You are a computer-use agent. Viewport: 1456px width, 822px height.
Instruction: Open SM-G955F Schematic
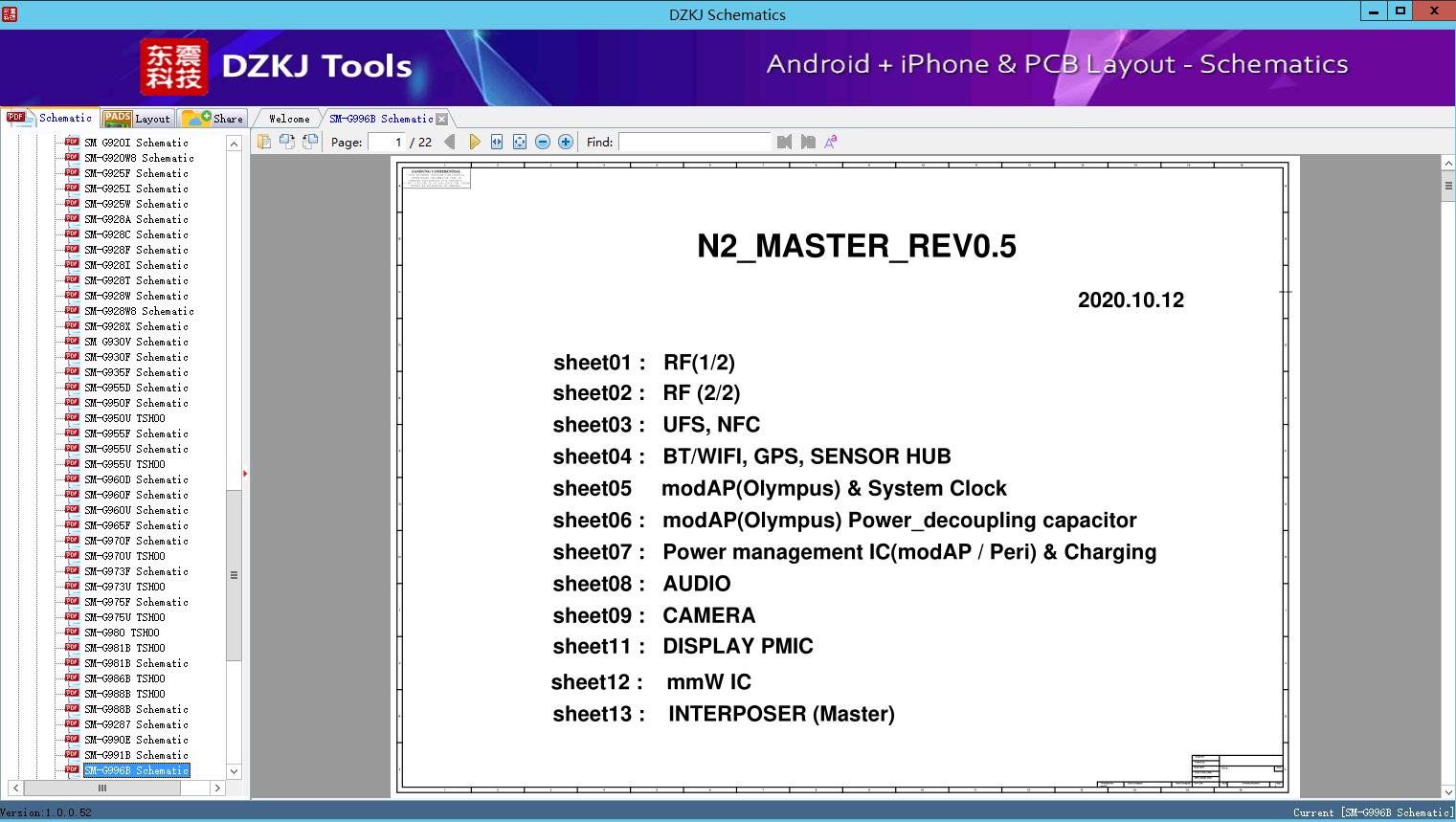136,433
